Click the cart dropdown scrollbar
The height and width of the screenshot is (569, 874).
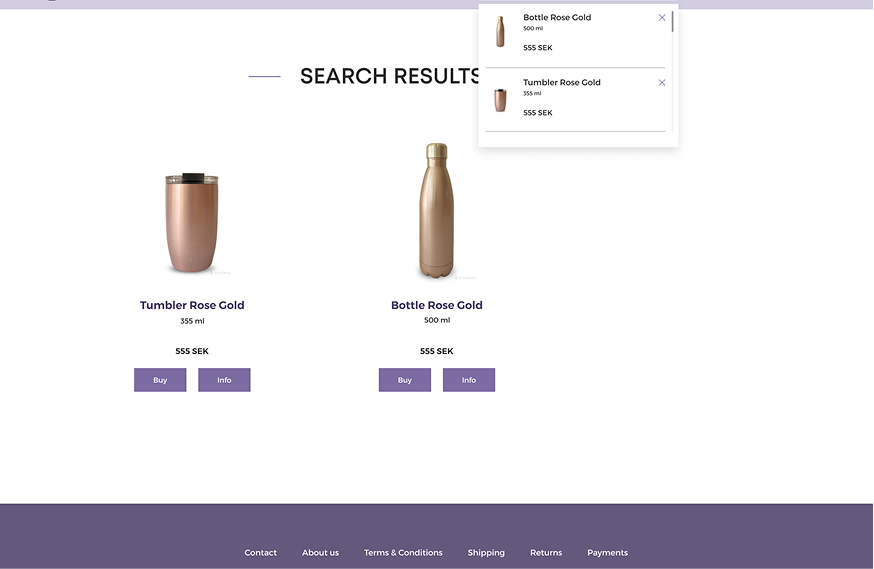[672, 21]
